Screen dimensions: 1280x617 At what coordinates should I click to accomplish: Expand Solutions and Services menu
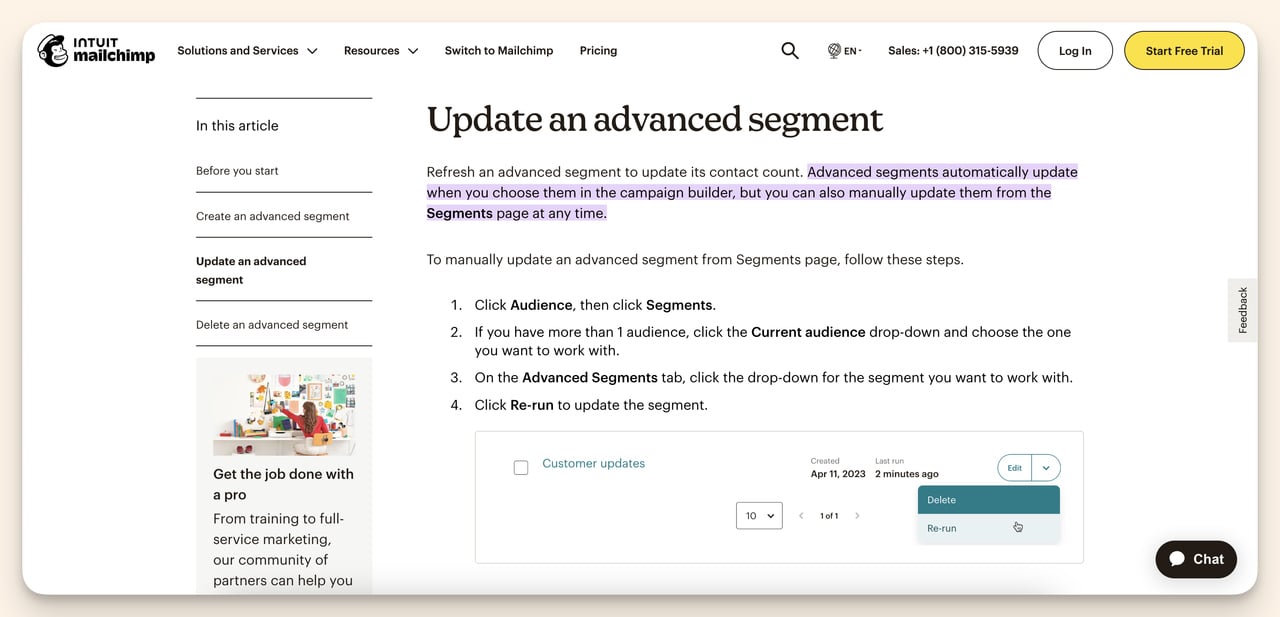point(247,51)
